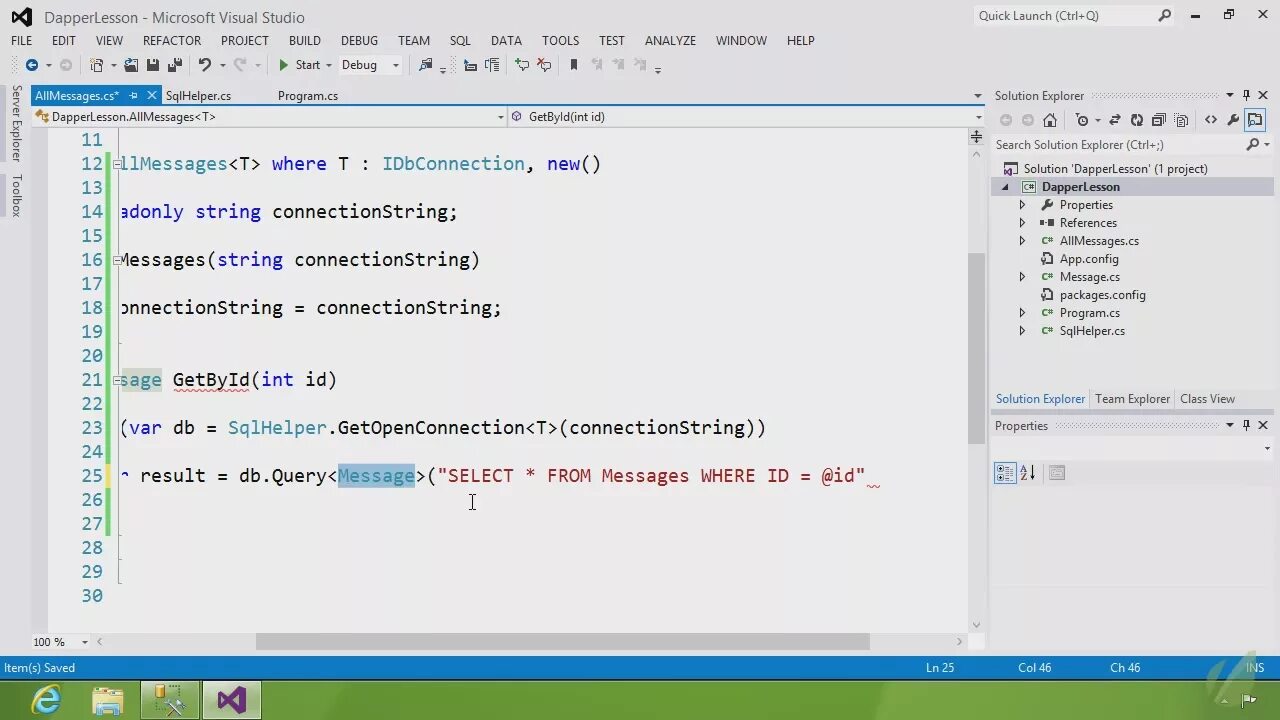Image resolution: width=1280 pixels, height=720 pixels.
Task: Open the REFACTOR menu
Action: click(172, 41)
